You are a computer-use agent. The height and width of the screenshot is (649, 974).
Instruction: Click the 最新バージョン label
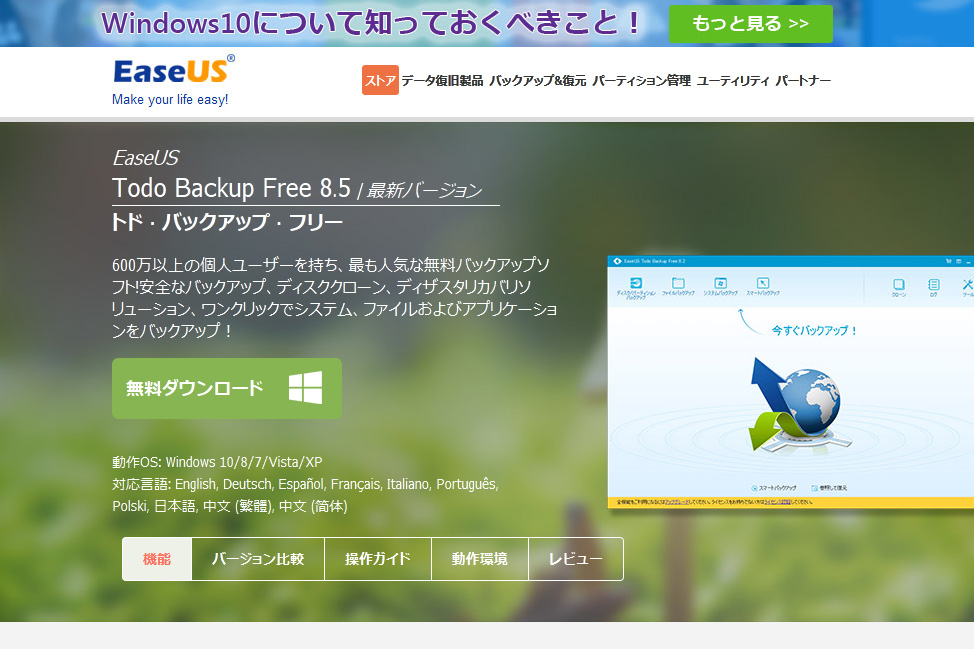point(424,191)
